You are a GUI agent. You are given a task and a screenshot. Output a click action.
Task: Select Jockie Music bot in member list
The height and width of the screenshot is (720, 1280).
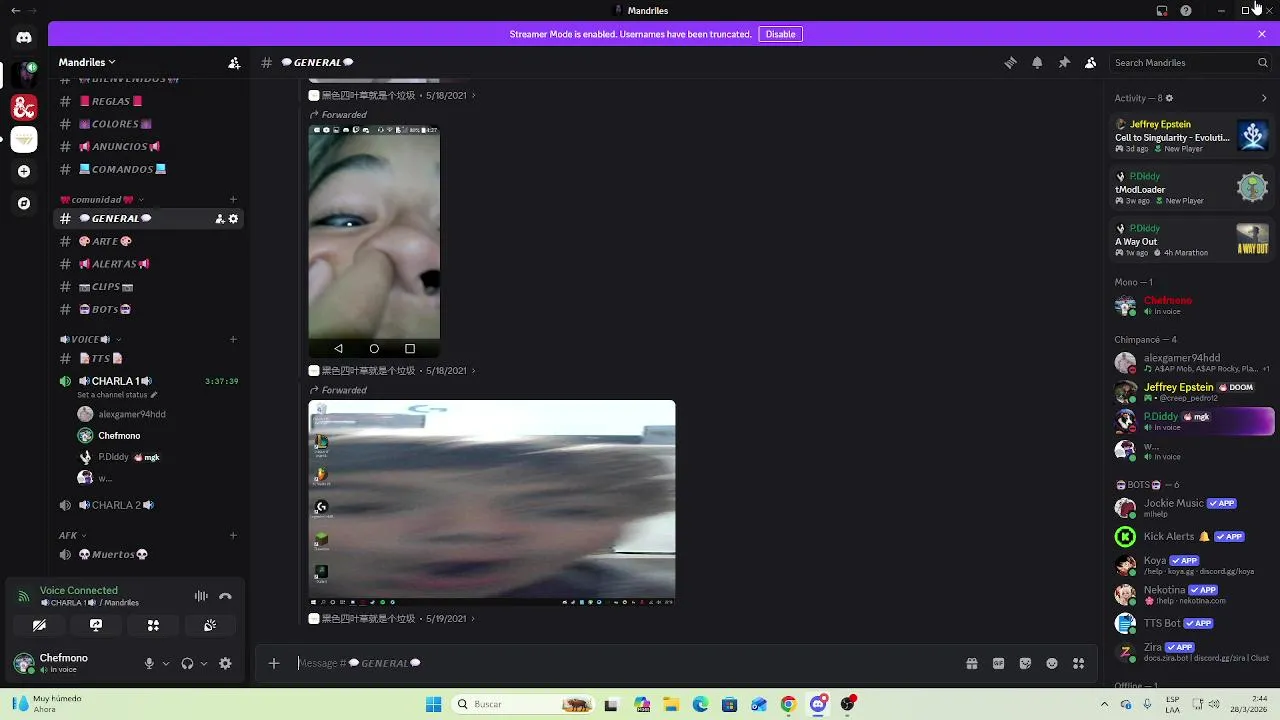1190,507
